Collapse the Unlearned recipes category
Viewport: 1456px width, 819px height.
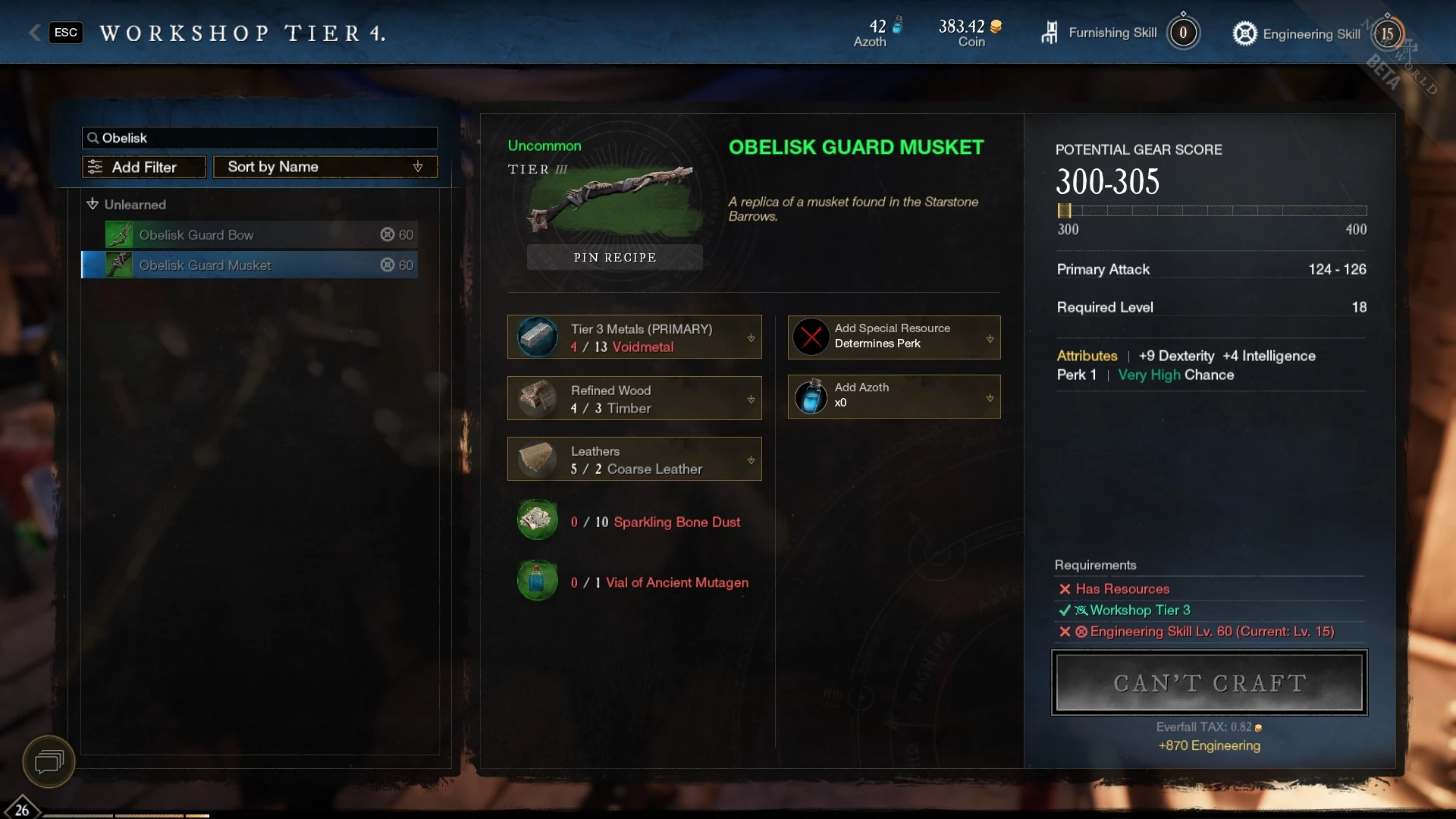point(93,204)
